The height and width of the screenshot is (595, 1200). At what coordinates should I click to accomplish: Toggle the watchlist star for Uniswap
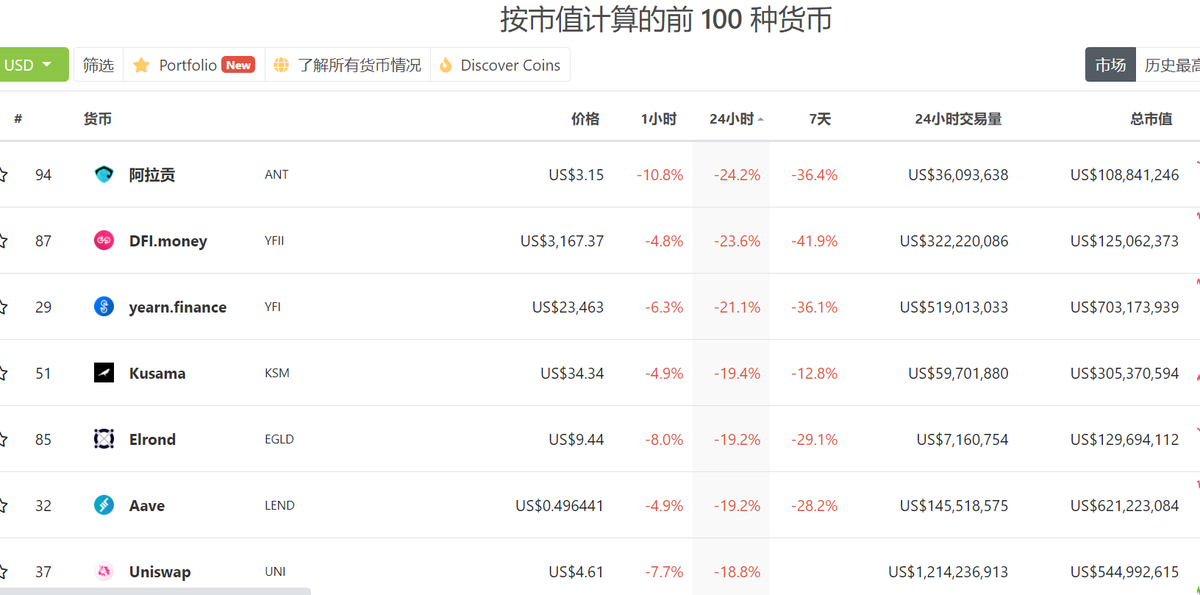pyautogui.click(x=3, y=571)
